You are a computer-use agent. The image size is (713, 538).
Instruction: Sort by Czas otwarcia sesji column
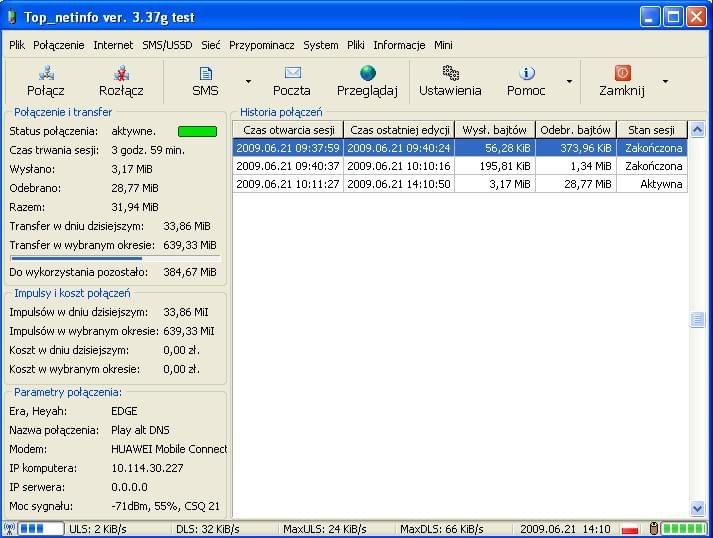pos(288,130)
